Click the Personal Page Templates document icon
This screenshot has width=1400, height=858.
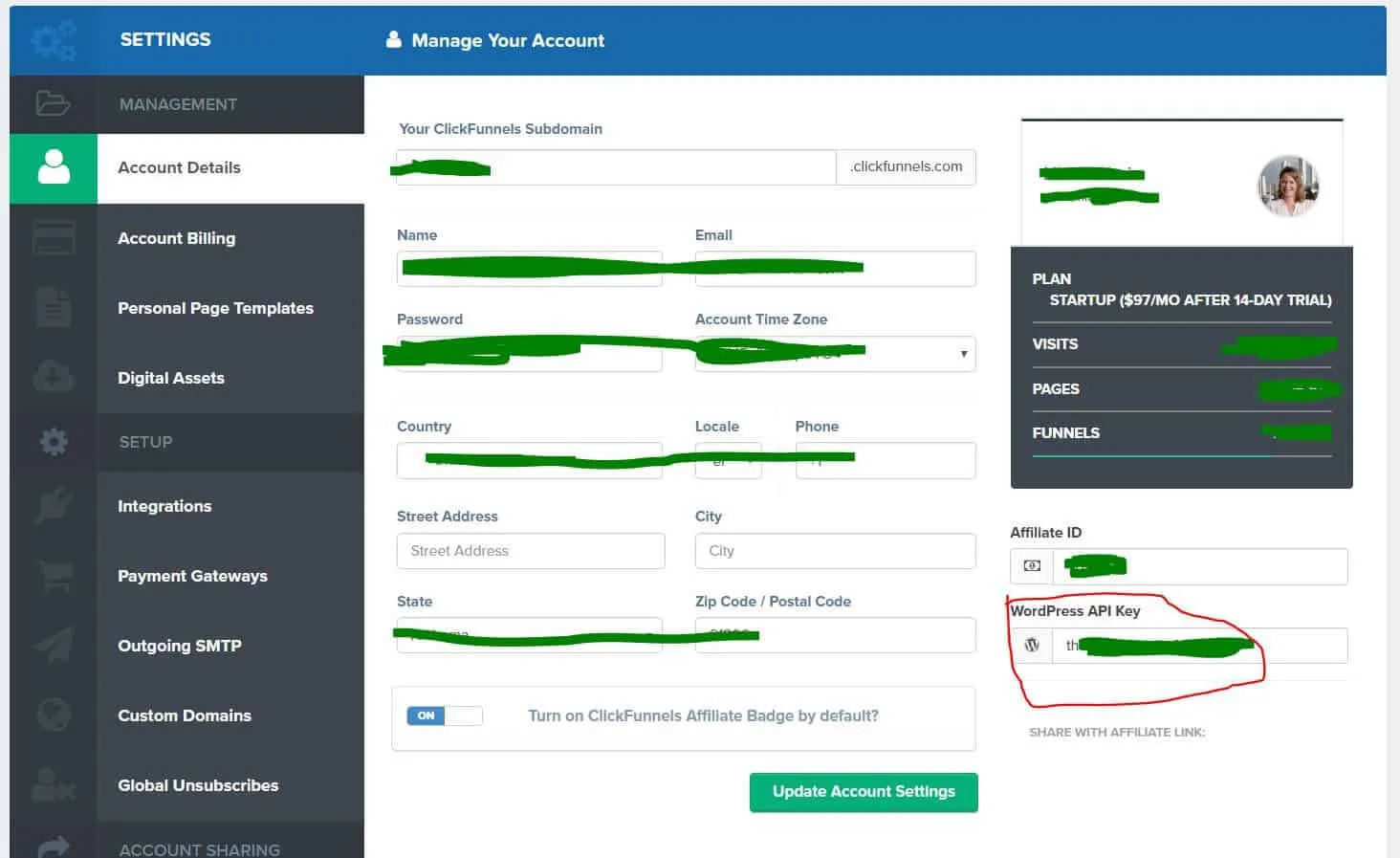coord(54,308)
